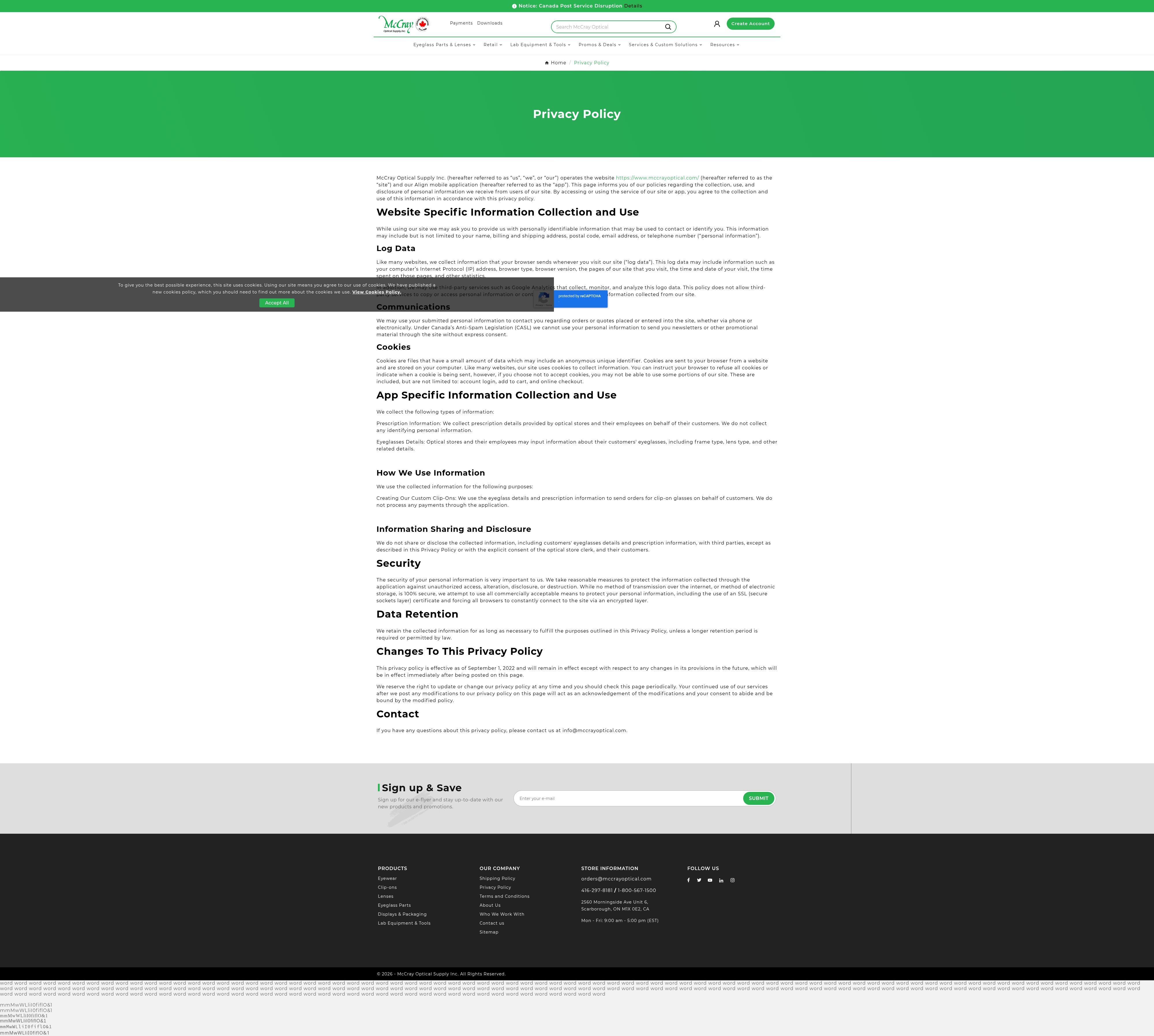Open footer Displays & Packaging link

coord(402,914)
